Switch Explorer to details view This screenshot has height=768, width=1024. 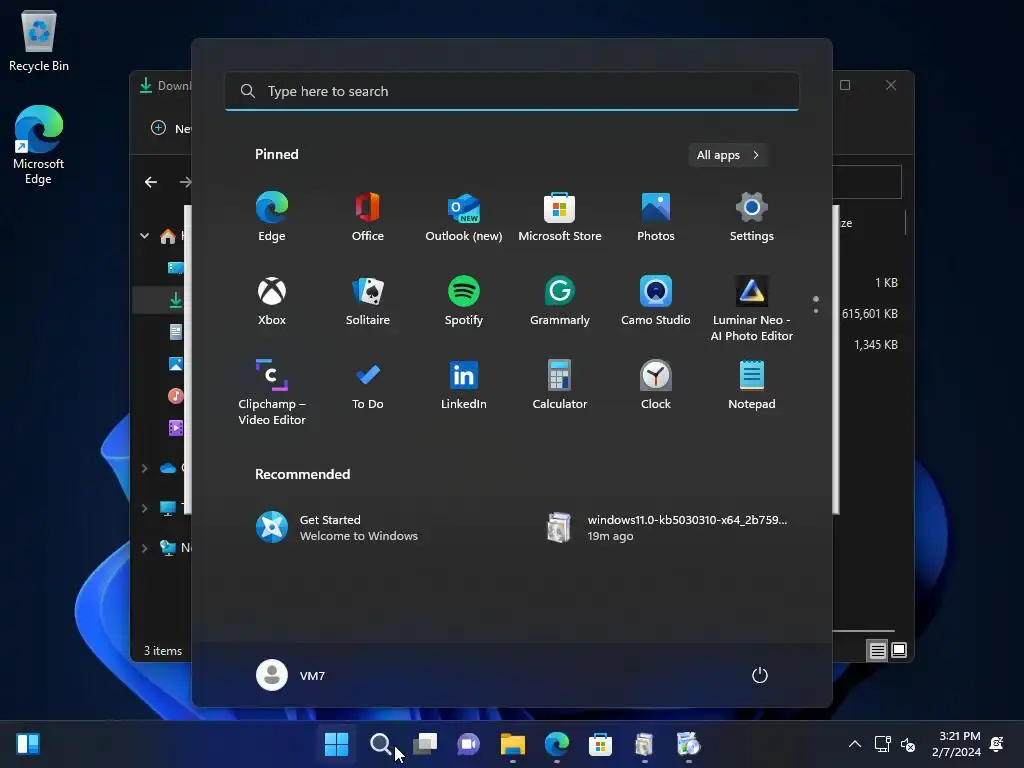click(x=877, y=650)
